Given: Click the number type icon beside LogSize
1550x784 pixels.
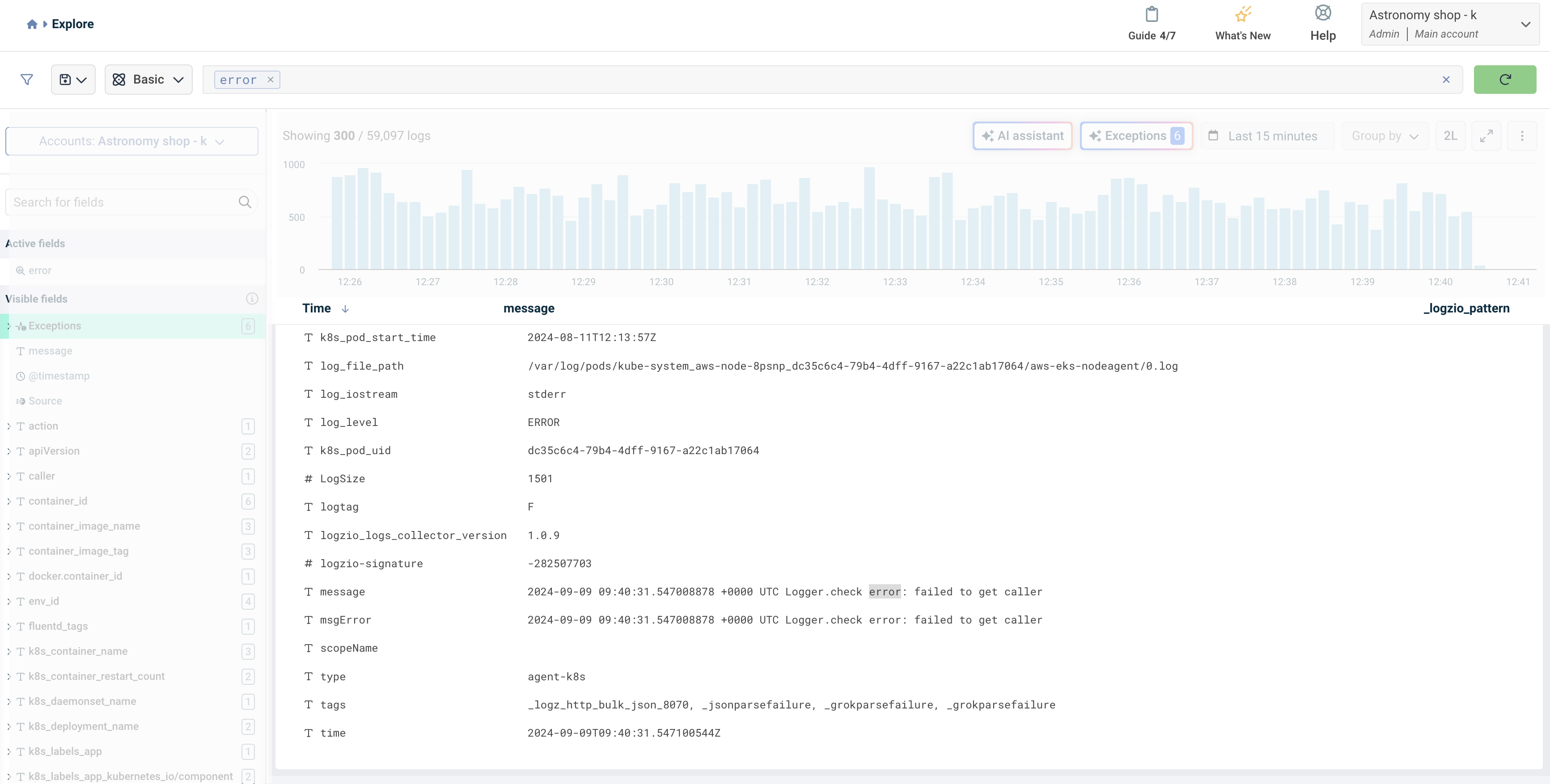Looking at the screenshot, I should (x=308, y=479).
